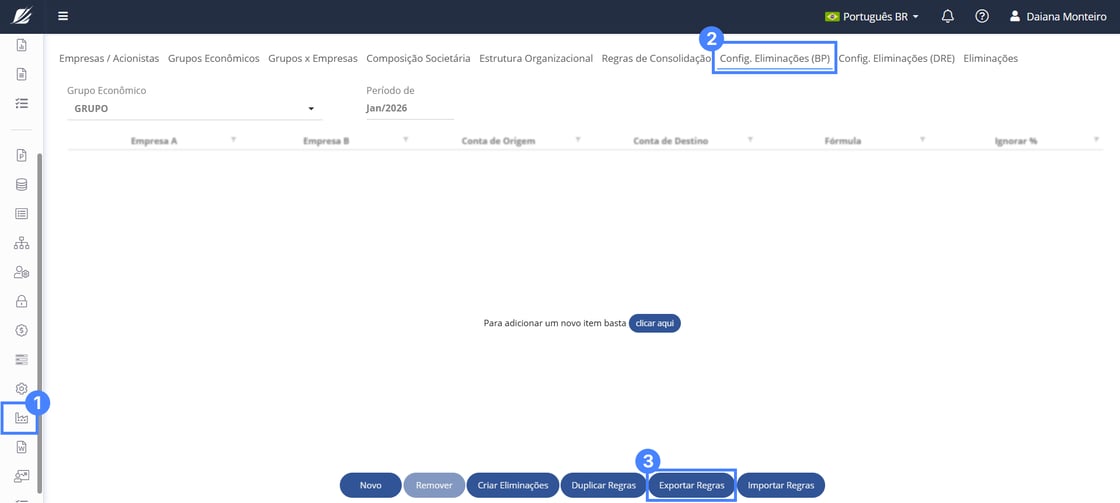This screenshot has height=503, width=1120.
Task: Open the document P icon in sidebar
Action: click(21, 155)
